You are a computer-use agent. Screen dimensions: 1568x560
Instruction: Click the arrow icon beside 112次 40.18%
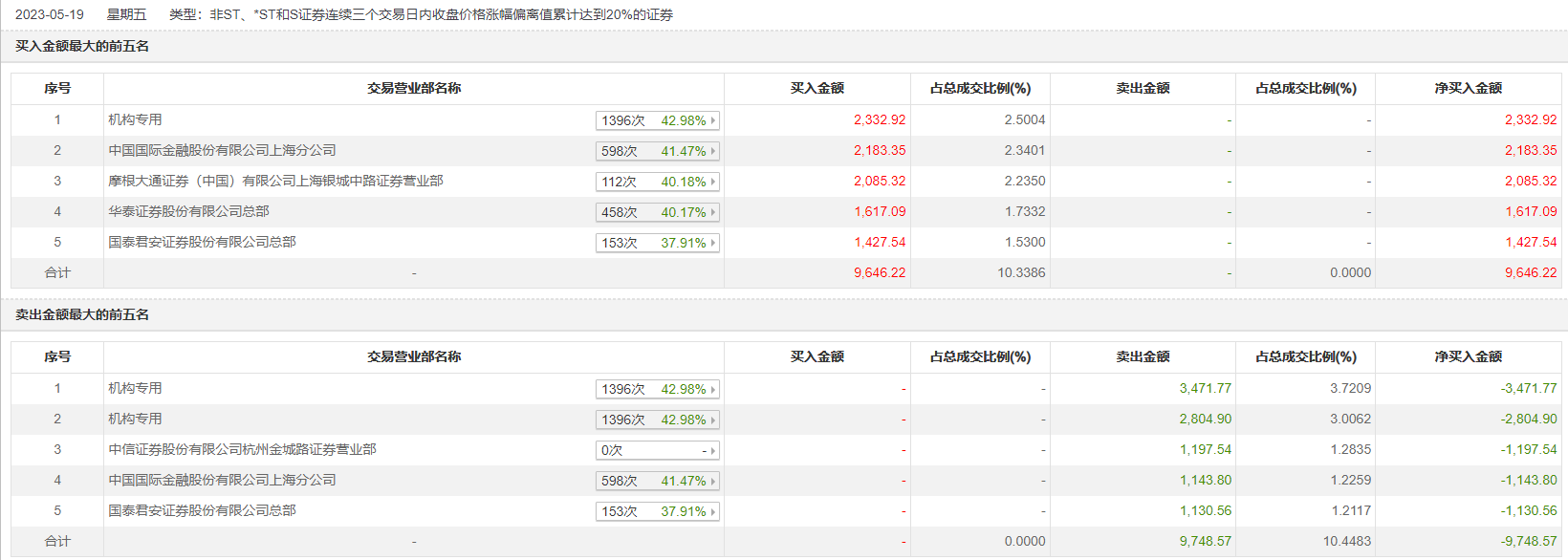(x=712, y=182)
